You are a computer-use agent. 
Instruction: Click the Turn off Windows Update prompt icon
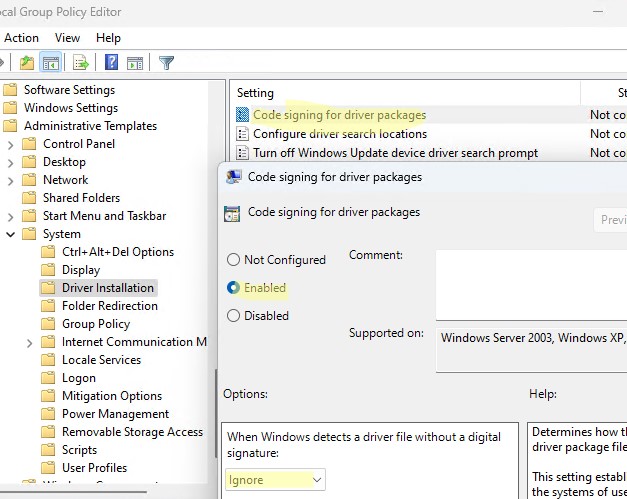[x=242, y=153]
